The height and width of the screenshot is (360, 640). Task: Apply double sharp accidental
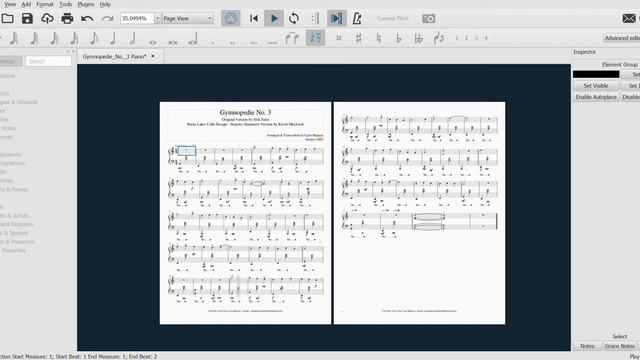pyautogui.click(x=338, y=38)
